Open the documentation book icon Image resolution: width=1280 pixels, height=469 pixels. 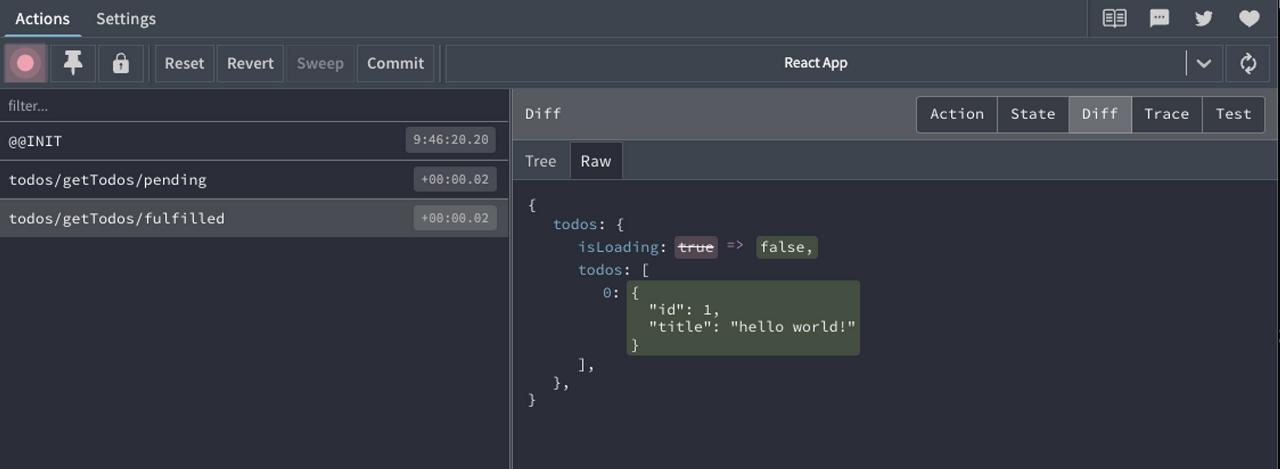(x=1114, y=18)
